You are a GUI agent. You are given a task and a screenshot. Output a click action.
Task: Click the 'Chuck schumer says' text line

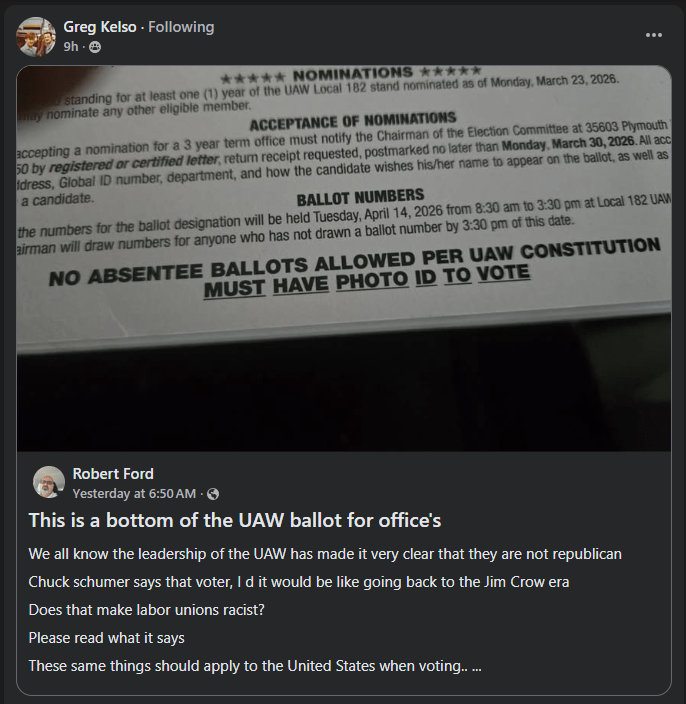299,582
